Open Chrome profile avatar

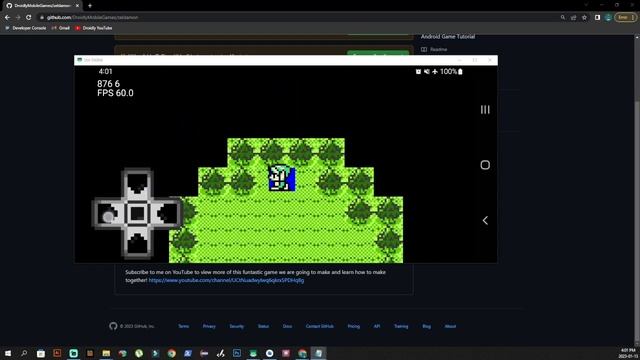tap(608, 18)
